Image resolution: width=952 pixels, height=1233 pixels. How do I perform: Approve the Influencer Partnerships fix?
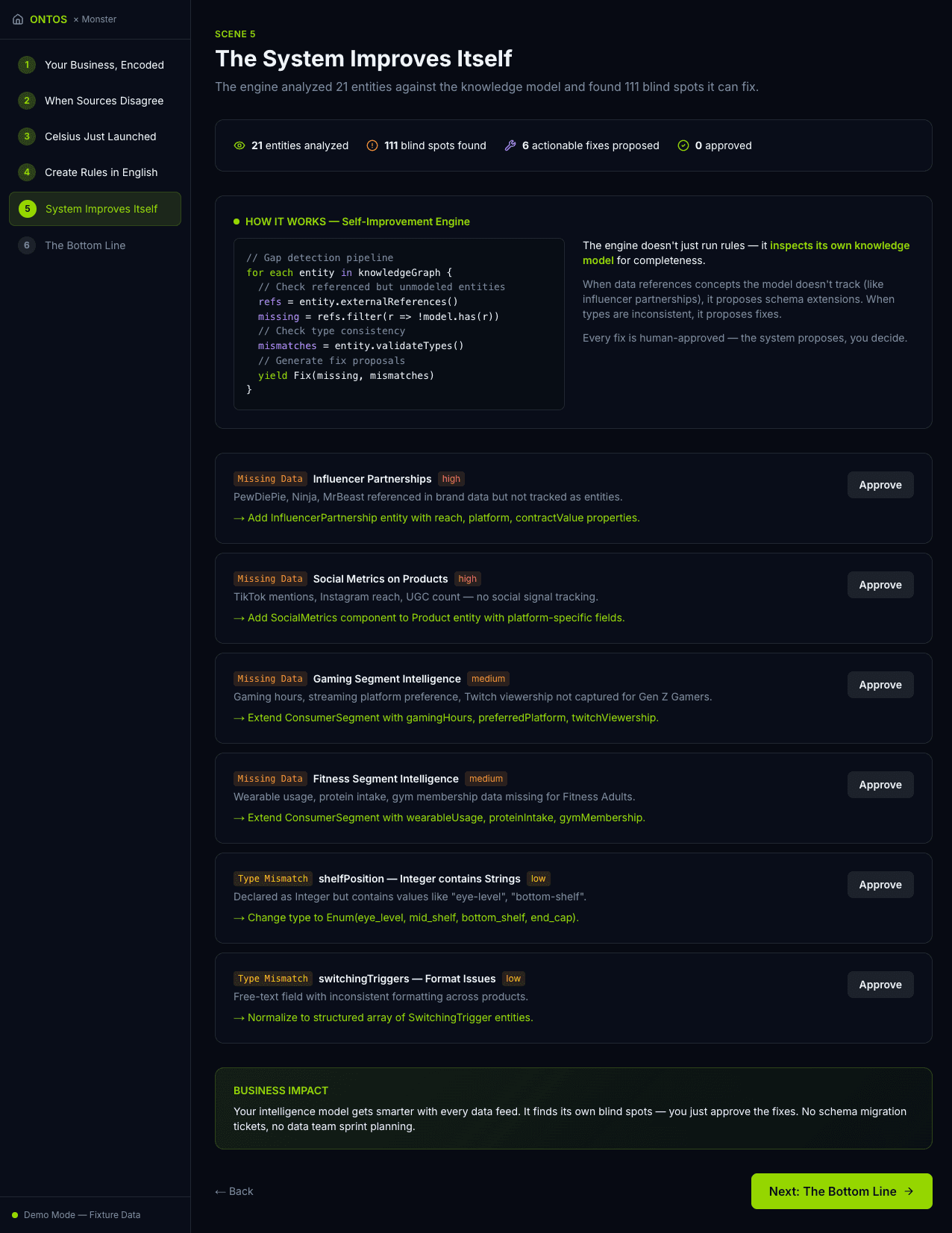coord(880,485)
